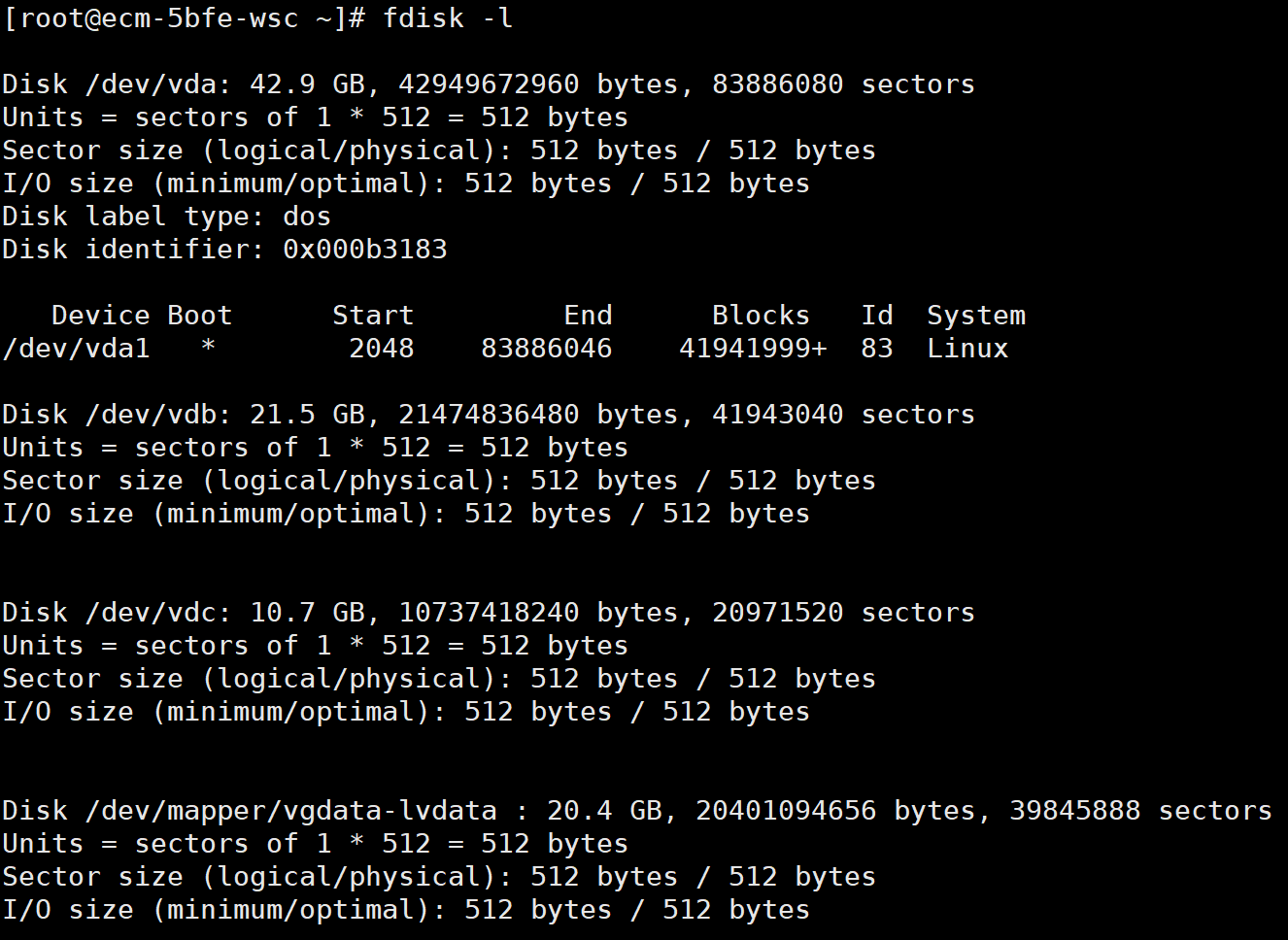1288x940 pixels.
Task: Click the Linux system type text
Action: pyautogui.click(x=967, y=349)
